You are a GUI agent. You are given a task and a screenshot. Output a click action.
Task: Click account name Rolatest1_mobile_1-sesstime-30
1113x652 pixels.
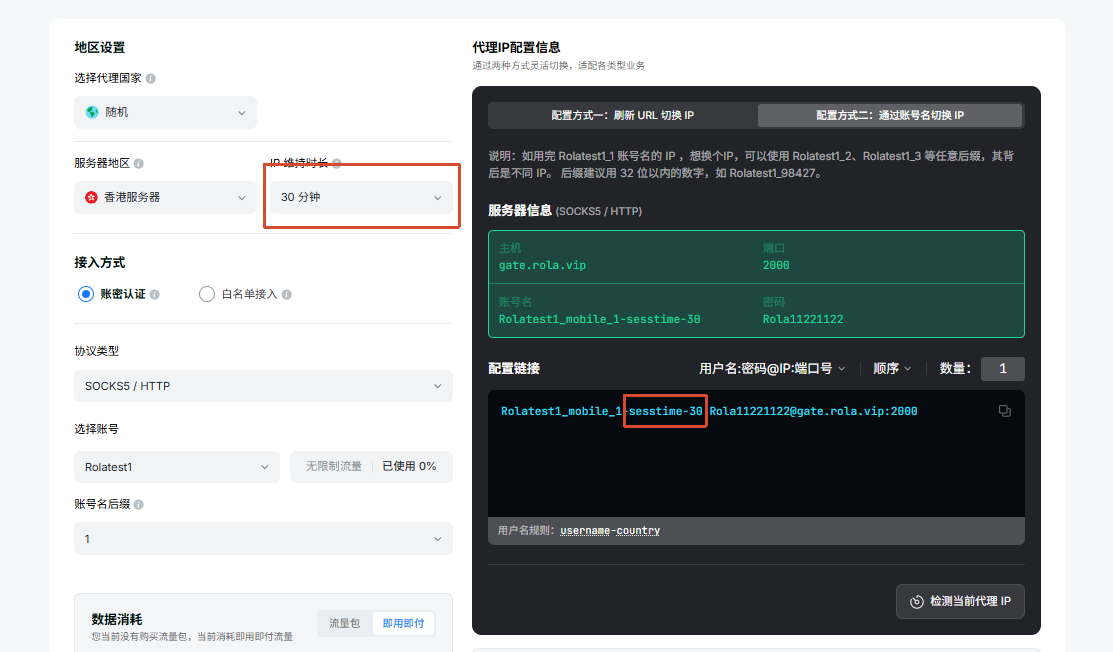[x=599, y=319]
